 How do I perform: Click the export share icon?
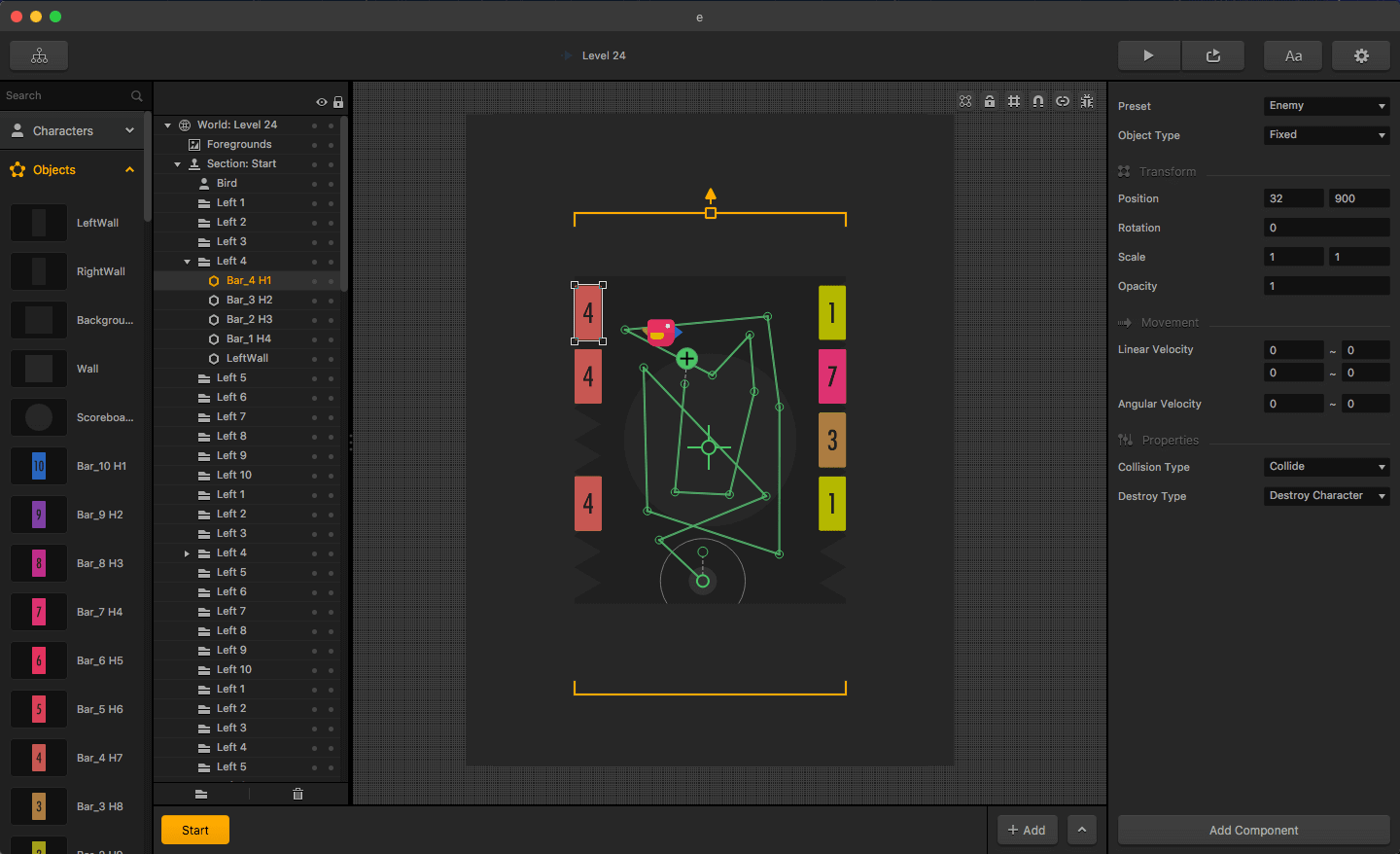[x=1213, y=55]
